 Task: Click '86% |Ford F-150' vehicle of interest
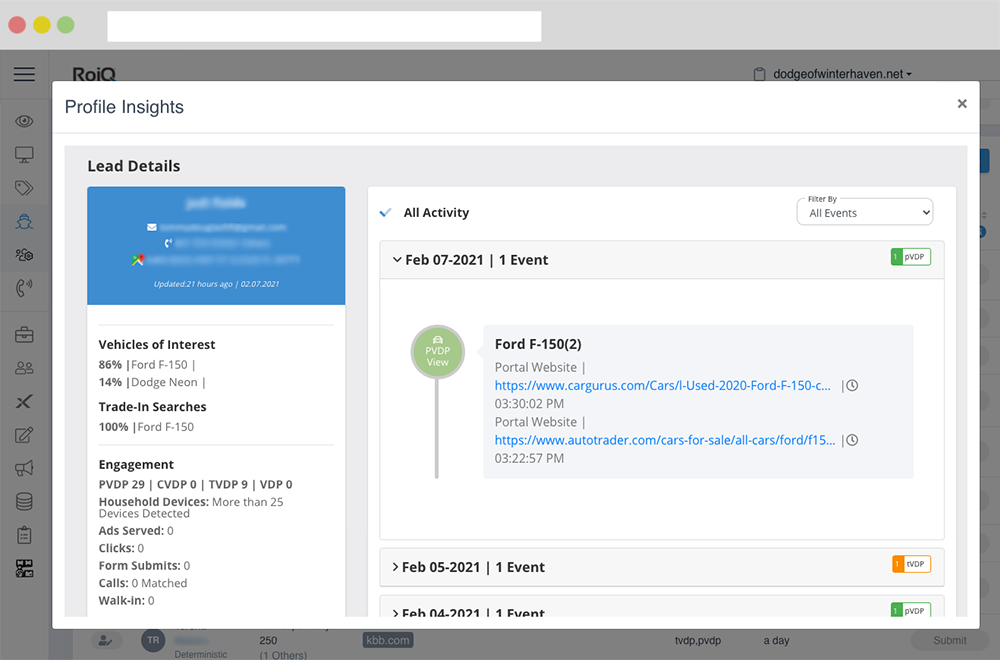tap(147, 365)
